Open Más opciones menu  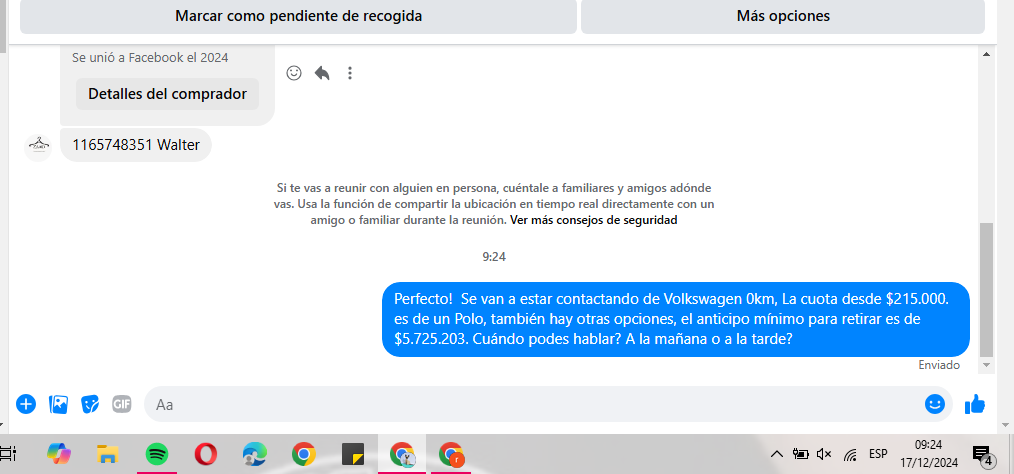783,16
